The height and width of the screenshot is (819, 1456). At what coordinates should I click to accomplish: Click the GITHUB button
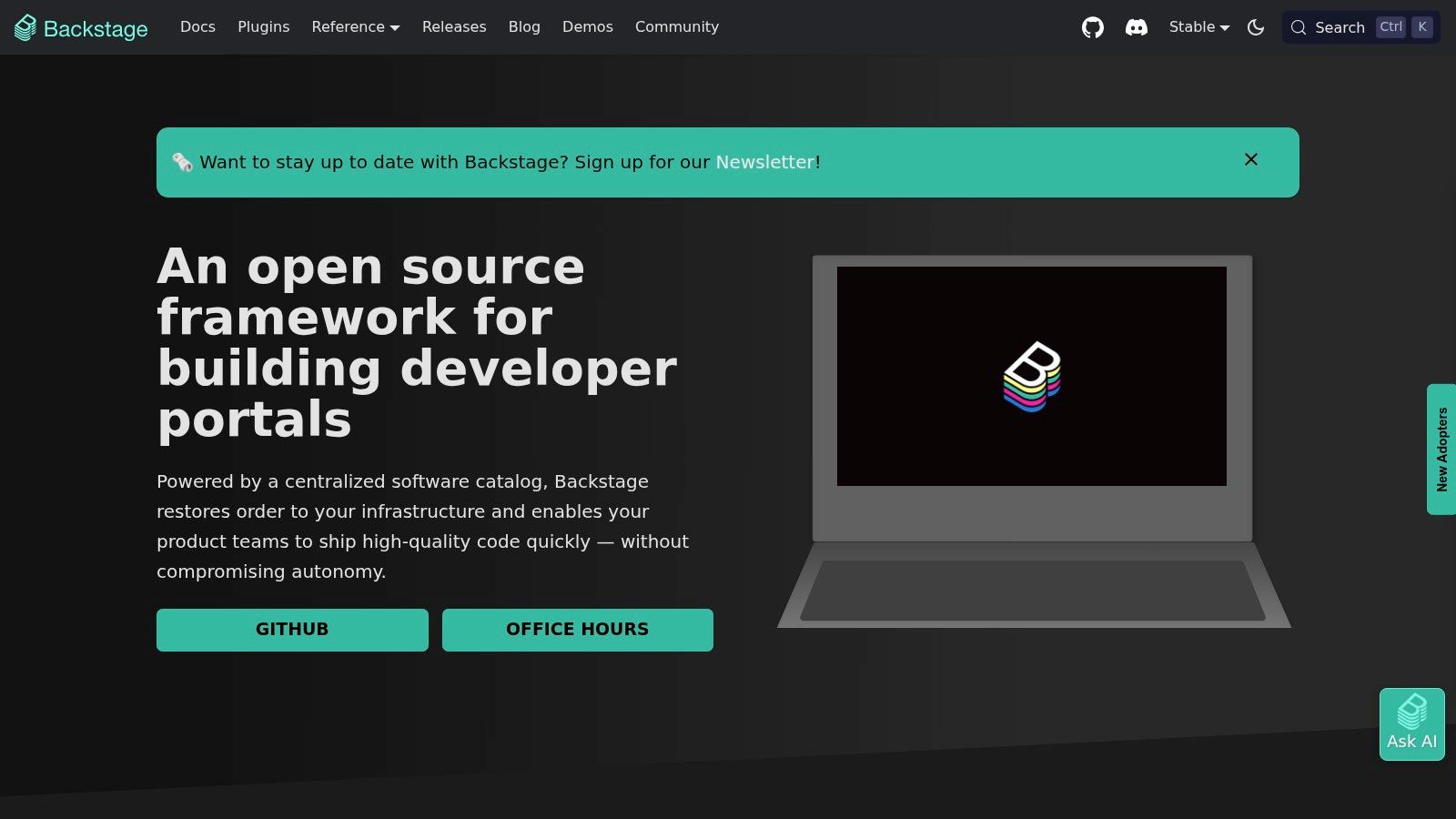tap(292, 630)
